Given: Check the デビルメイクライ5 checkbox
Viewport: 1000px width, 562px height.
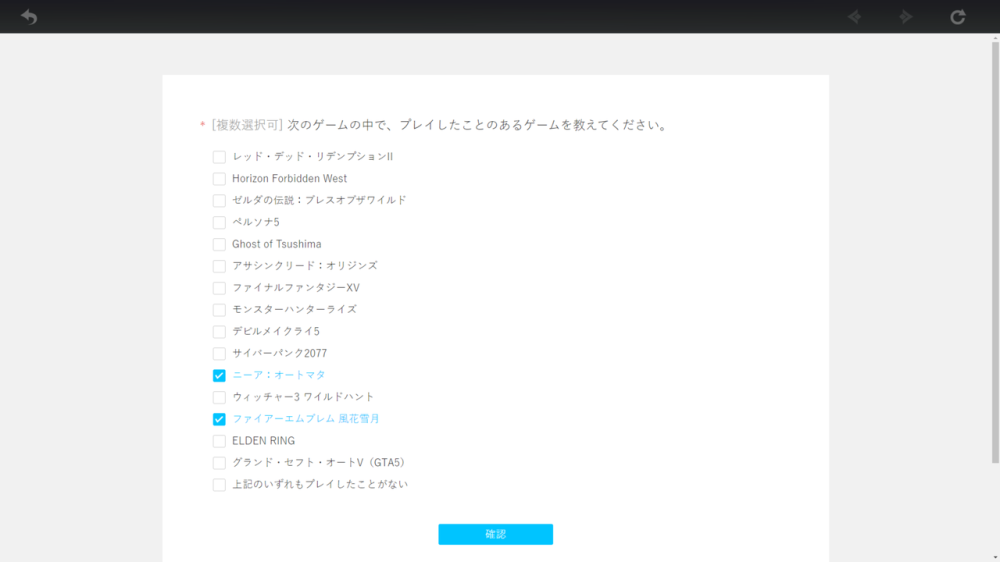Looking at the screenshot, I should pyautogui.click(x=219, y=332).
